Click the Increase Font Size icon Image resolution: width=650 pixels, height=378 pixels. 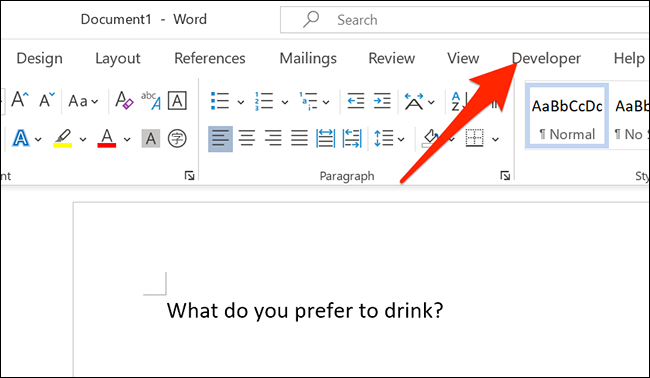[19, 100]
